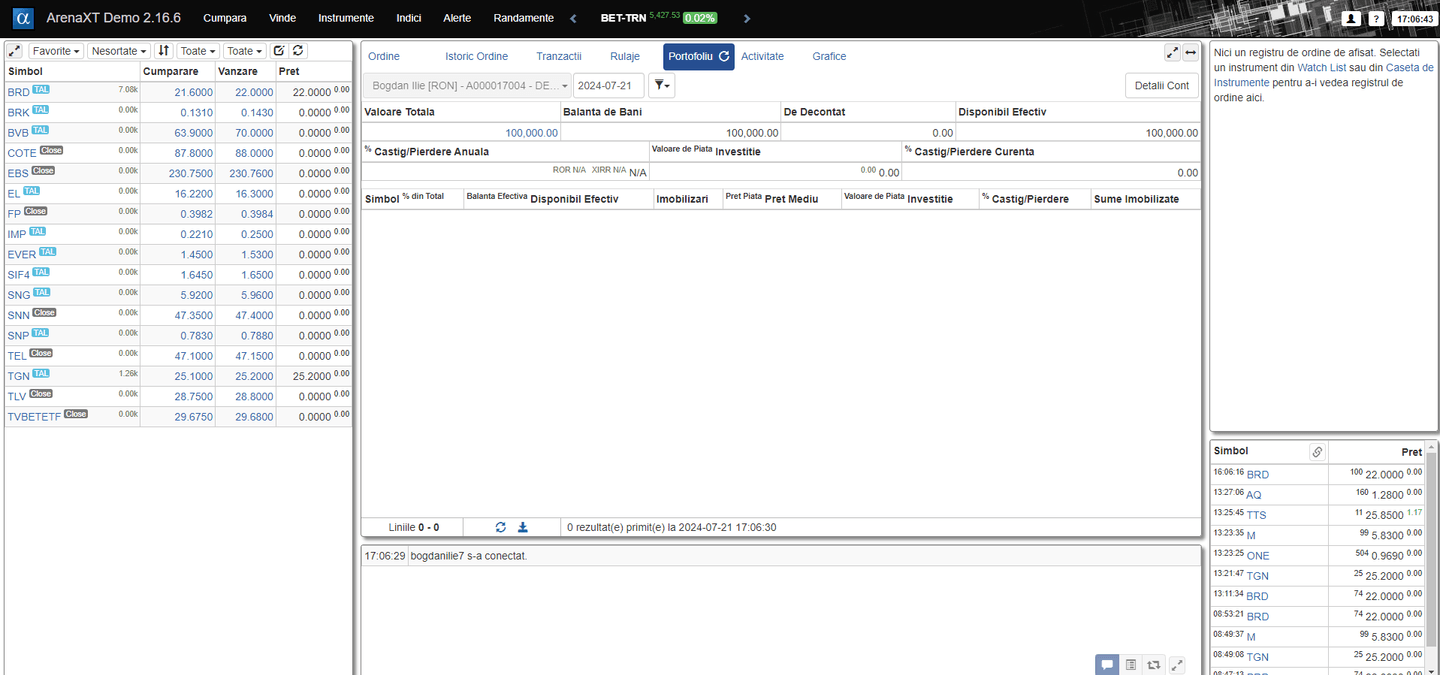
Task: Click the portfolio date input field
Action: pos(608,86)
